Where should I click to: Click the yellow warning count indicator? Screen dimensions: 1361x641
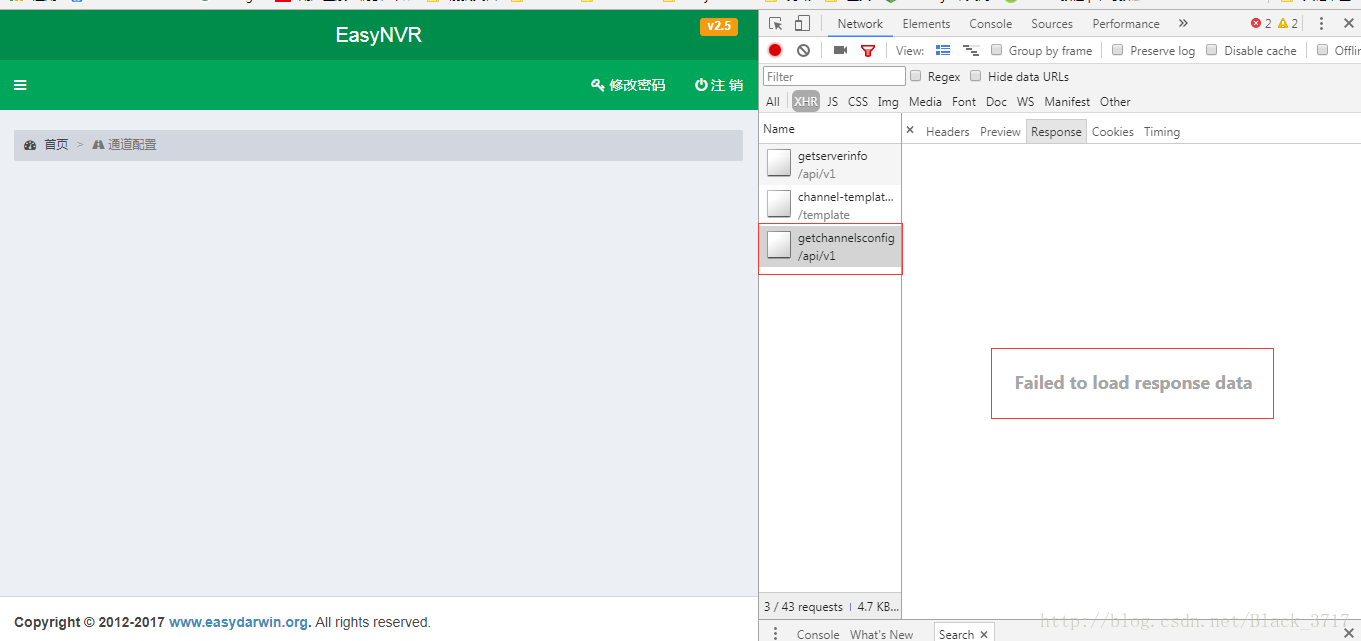[1288, 24]
